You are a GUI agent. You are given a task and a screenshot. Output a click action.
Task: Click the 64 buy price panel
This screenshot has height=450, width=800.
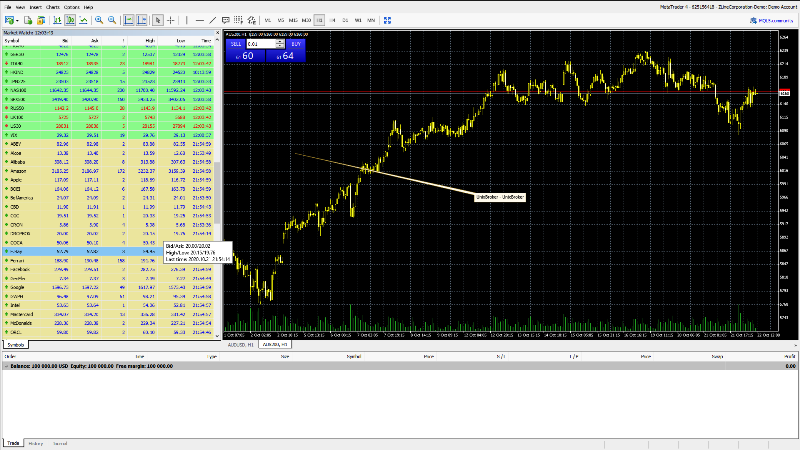(286, 56)
